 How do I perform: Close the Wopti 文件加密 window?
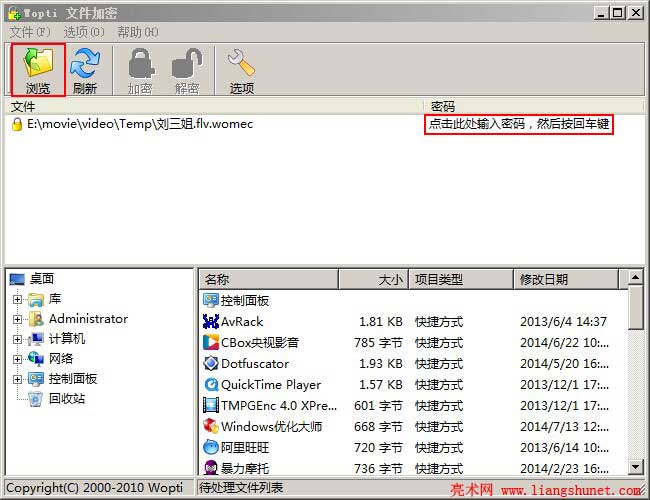point(635,13)
